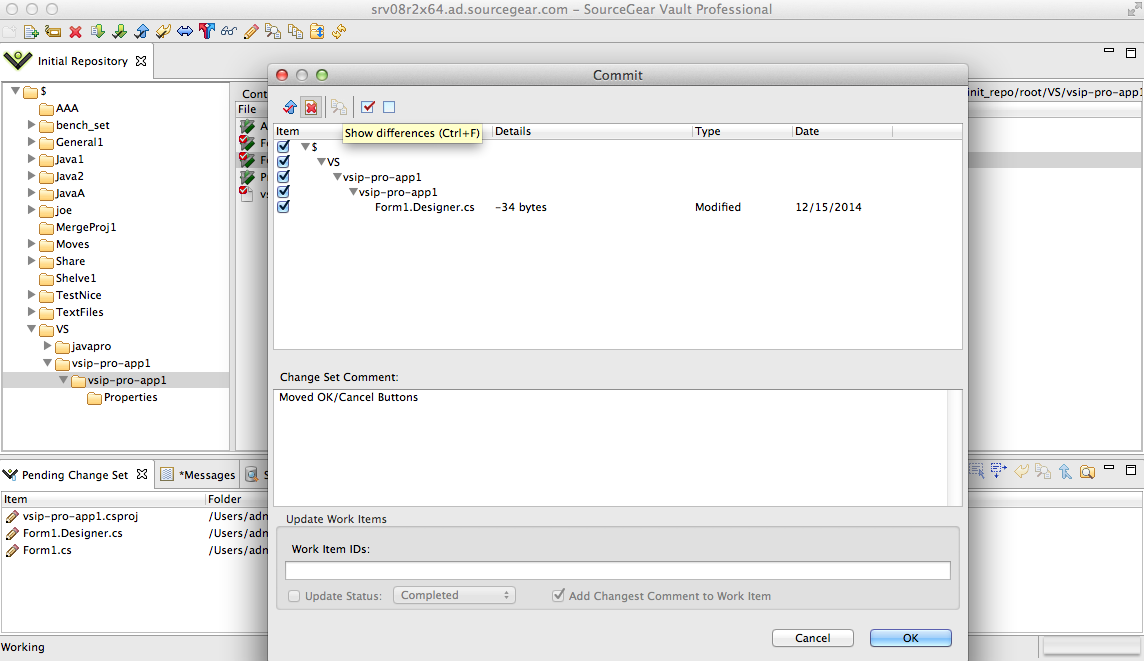Click the yellow Refresh arrows icon
Image resolution: width=1144 pixels, height=661 pixels.
tap(339, 31)
